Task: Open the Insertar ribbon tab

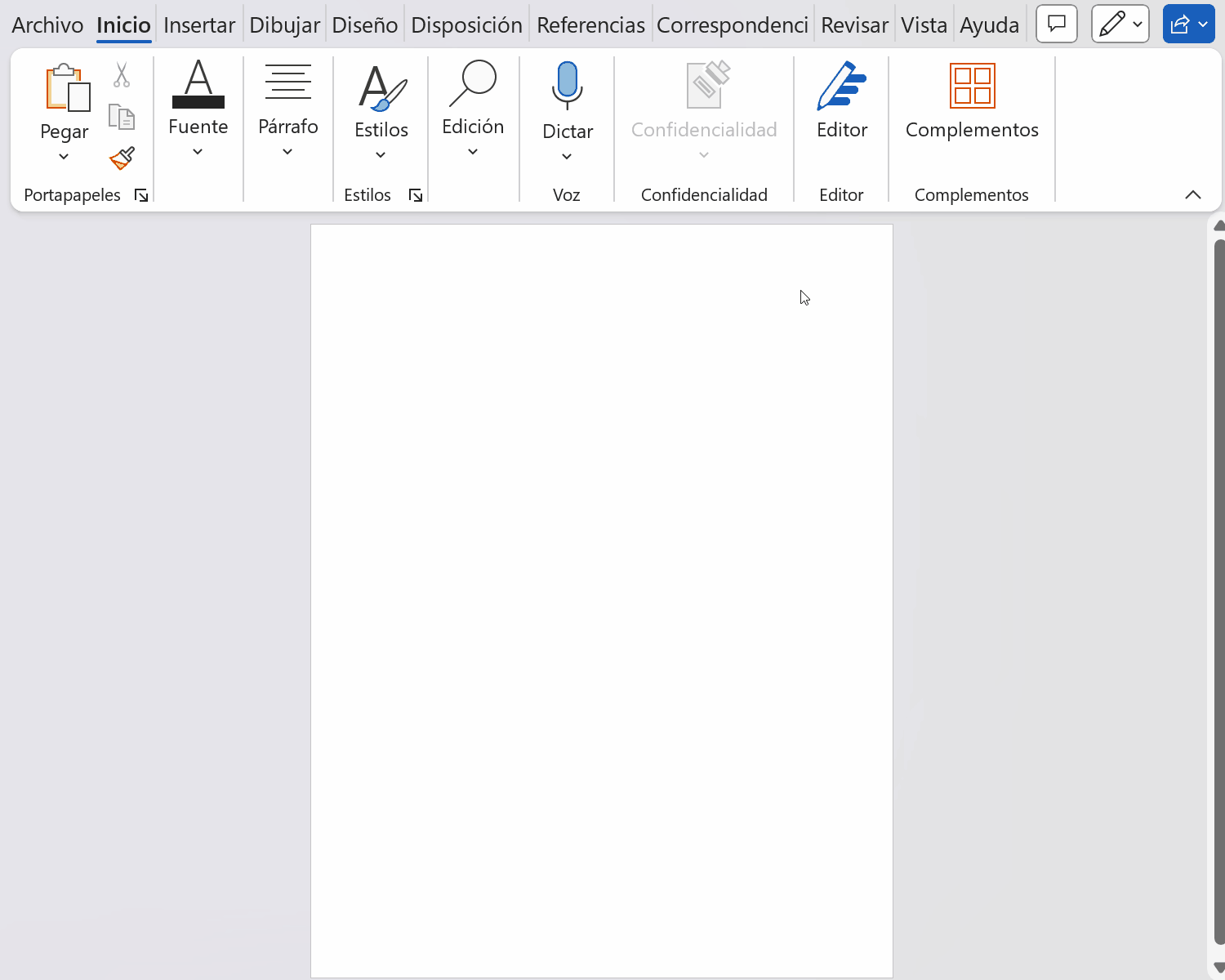Action: click(x=199, y=25)
